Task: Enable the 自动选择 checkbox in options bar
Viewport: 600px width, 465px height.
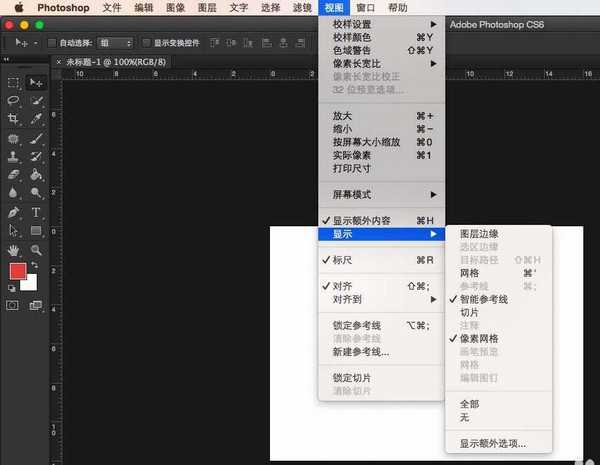Action: tap(54, 43)
